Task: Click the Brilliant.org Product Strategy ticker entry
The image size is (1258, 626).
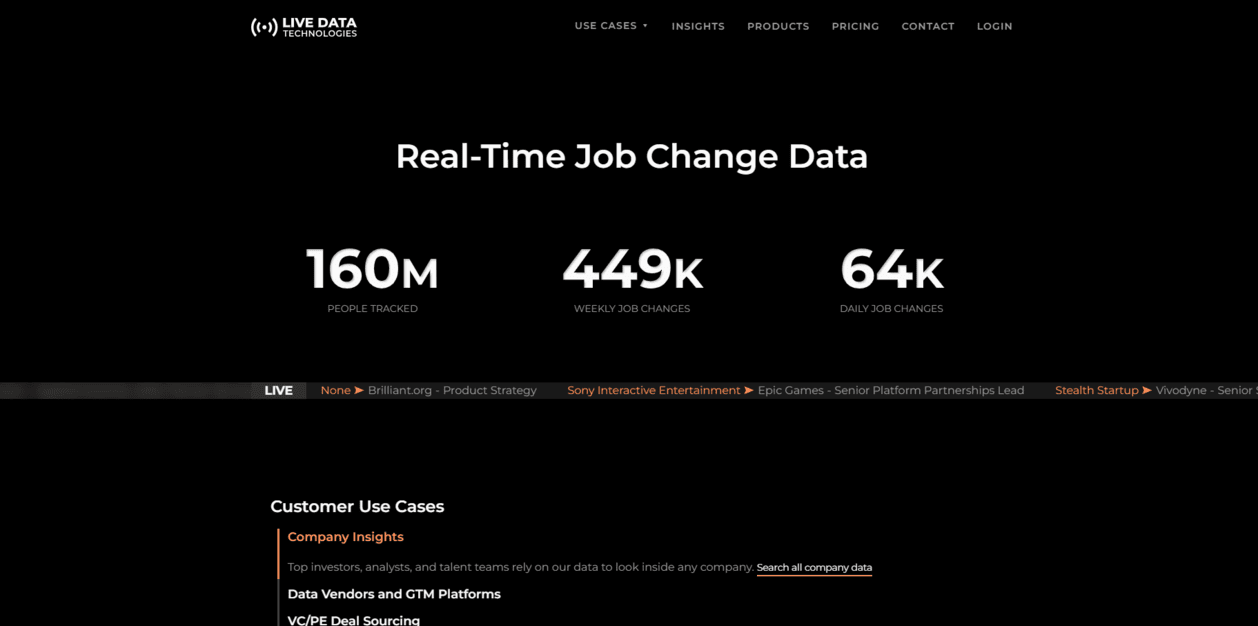Action: (x=452, y=391)
